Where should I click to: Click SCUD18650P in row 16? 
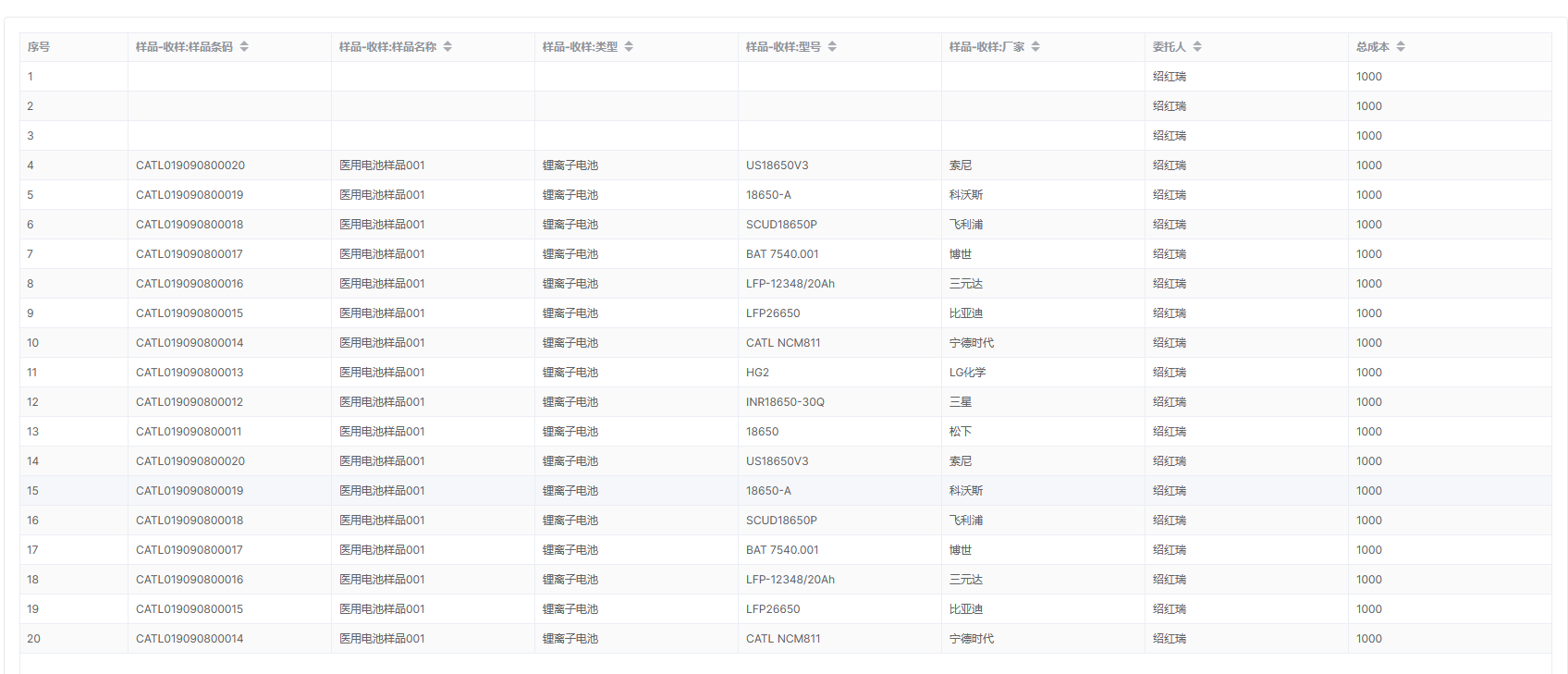point(781,521)
